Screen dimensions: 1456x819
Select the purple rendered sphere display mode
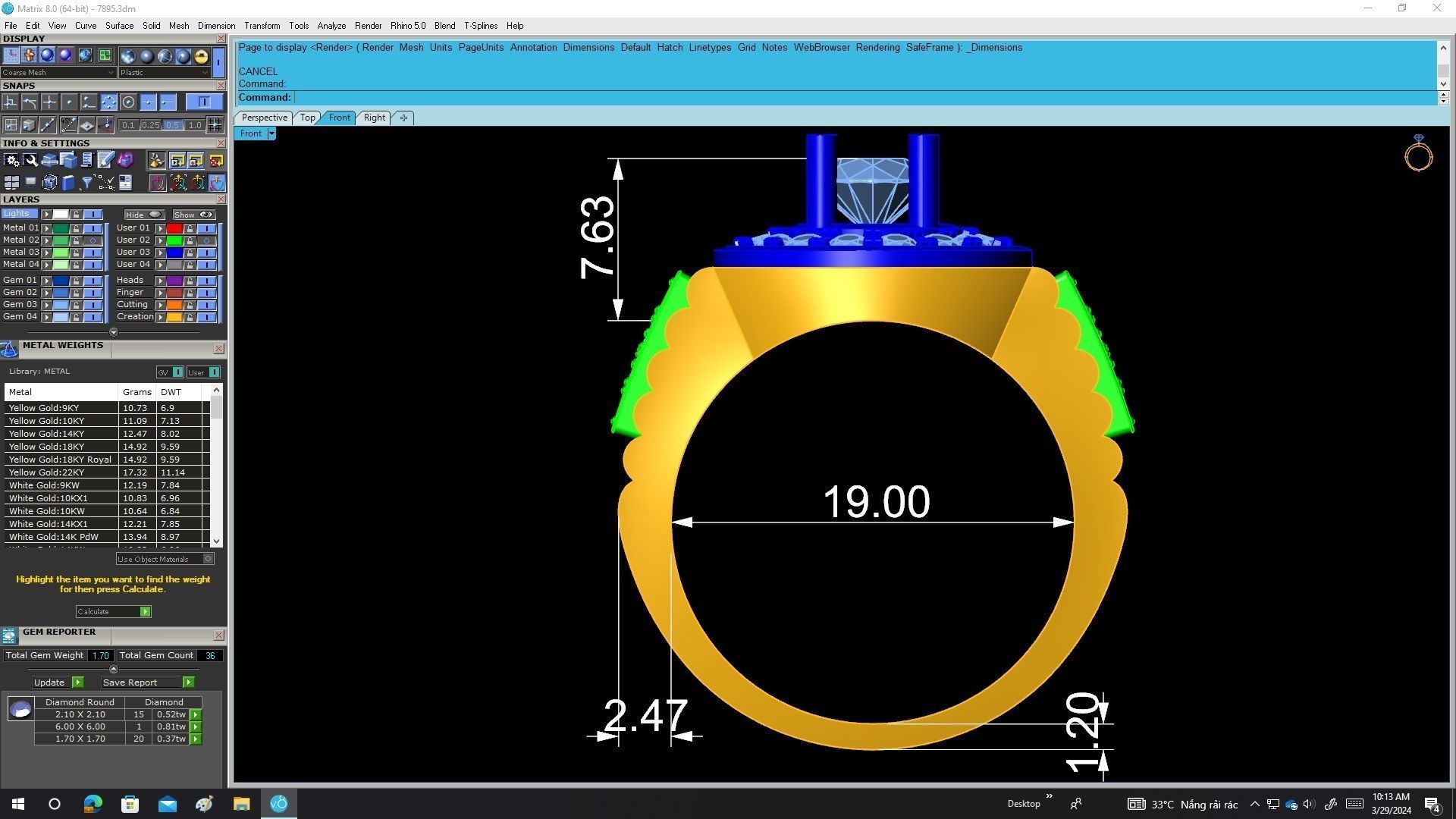pos(65,55)
